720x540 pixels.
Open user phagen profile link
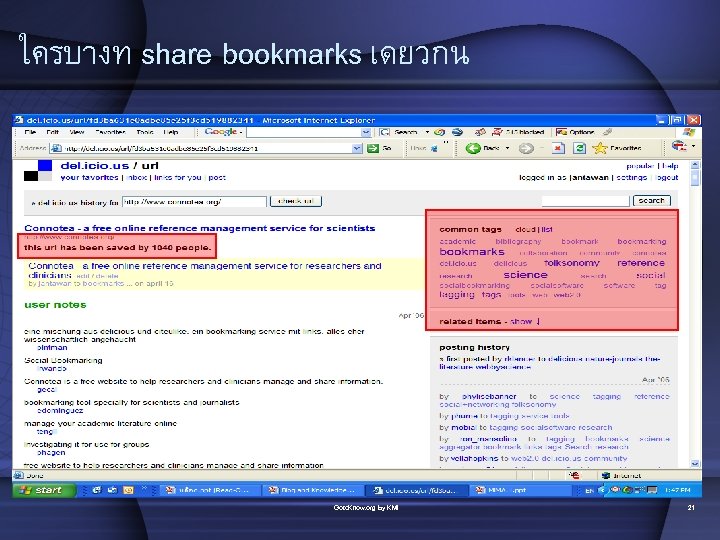point(51,453)
